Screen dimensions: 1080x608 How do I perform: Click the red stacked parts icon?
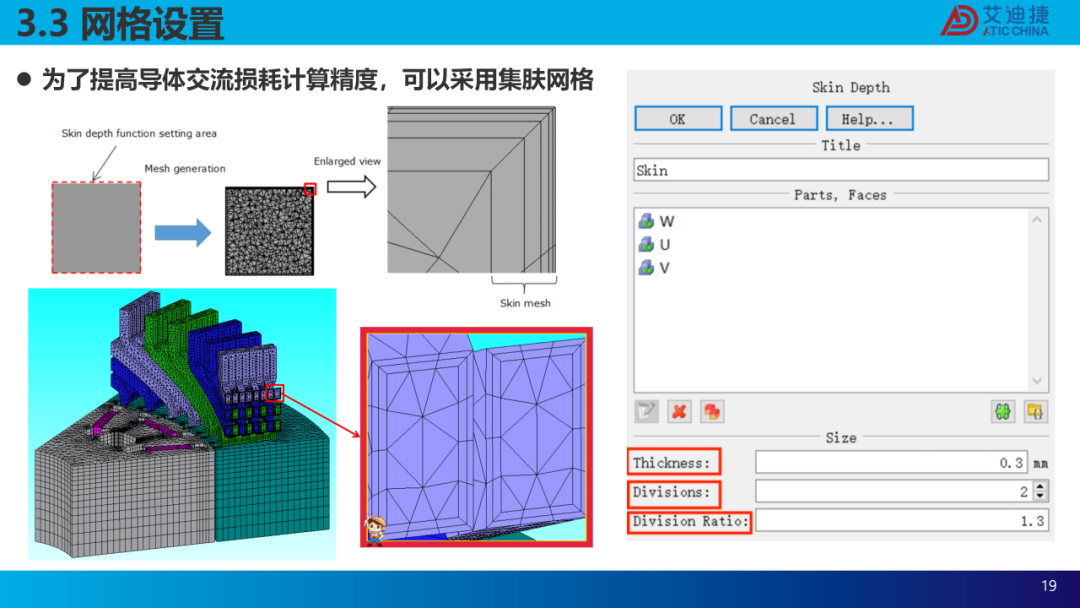[x=712, y=412]
